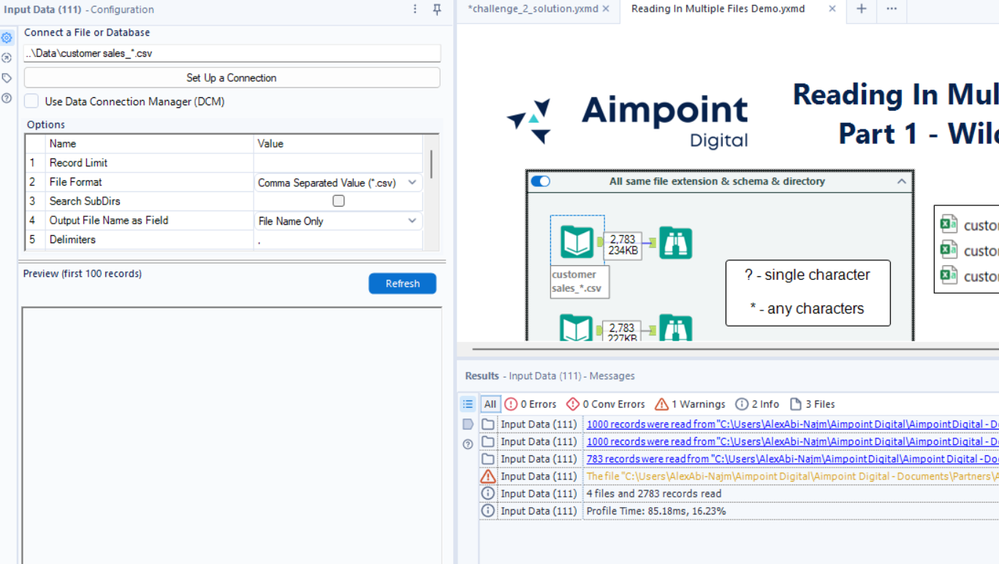Select first Browse tool with binoculars
The image size is (999, 564).
675,242
